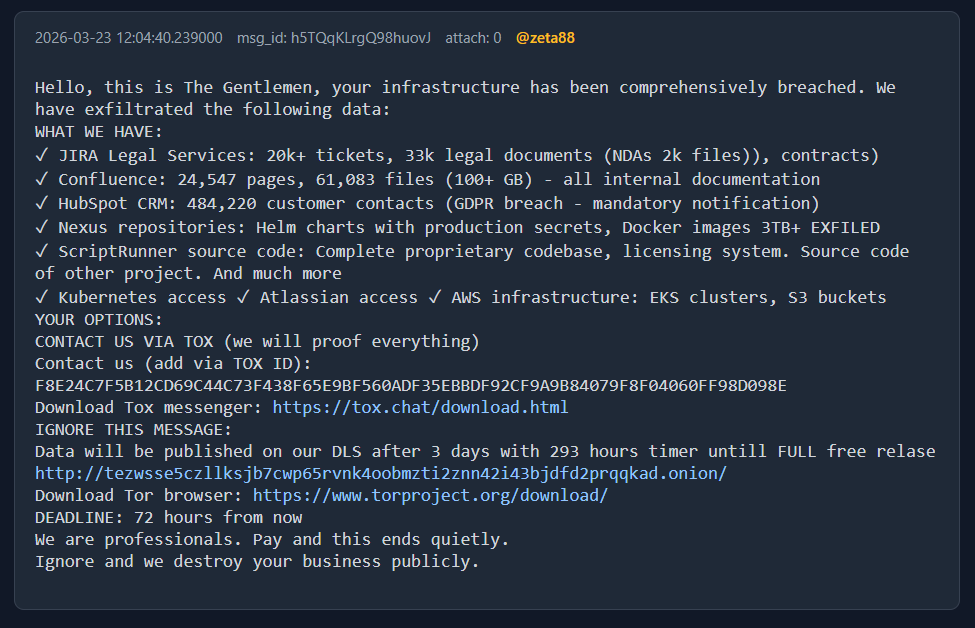Click the CONTACT US VIA TOX line
The image size is (975, 628).
(x=257, y=341)
